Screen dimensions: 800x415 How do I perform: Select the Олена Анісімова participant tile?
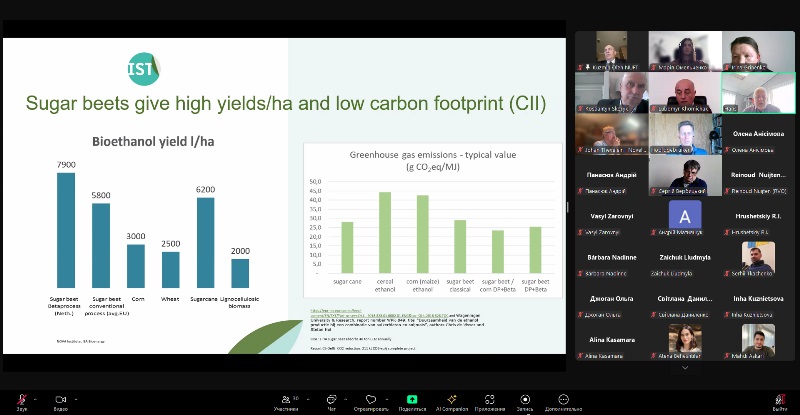(758, 134)
